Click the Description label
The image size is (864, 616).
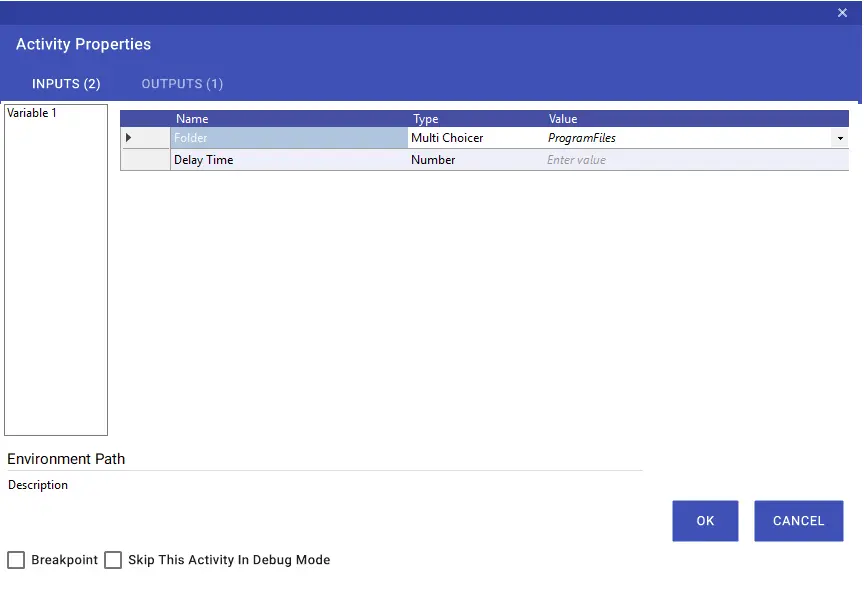pyautogui.click(x=37, y=485)
